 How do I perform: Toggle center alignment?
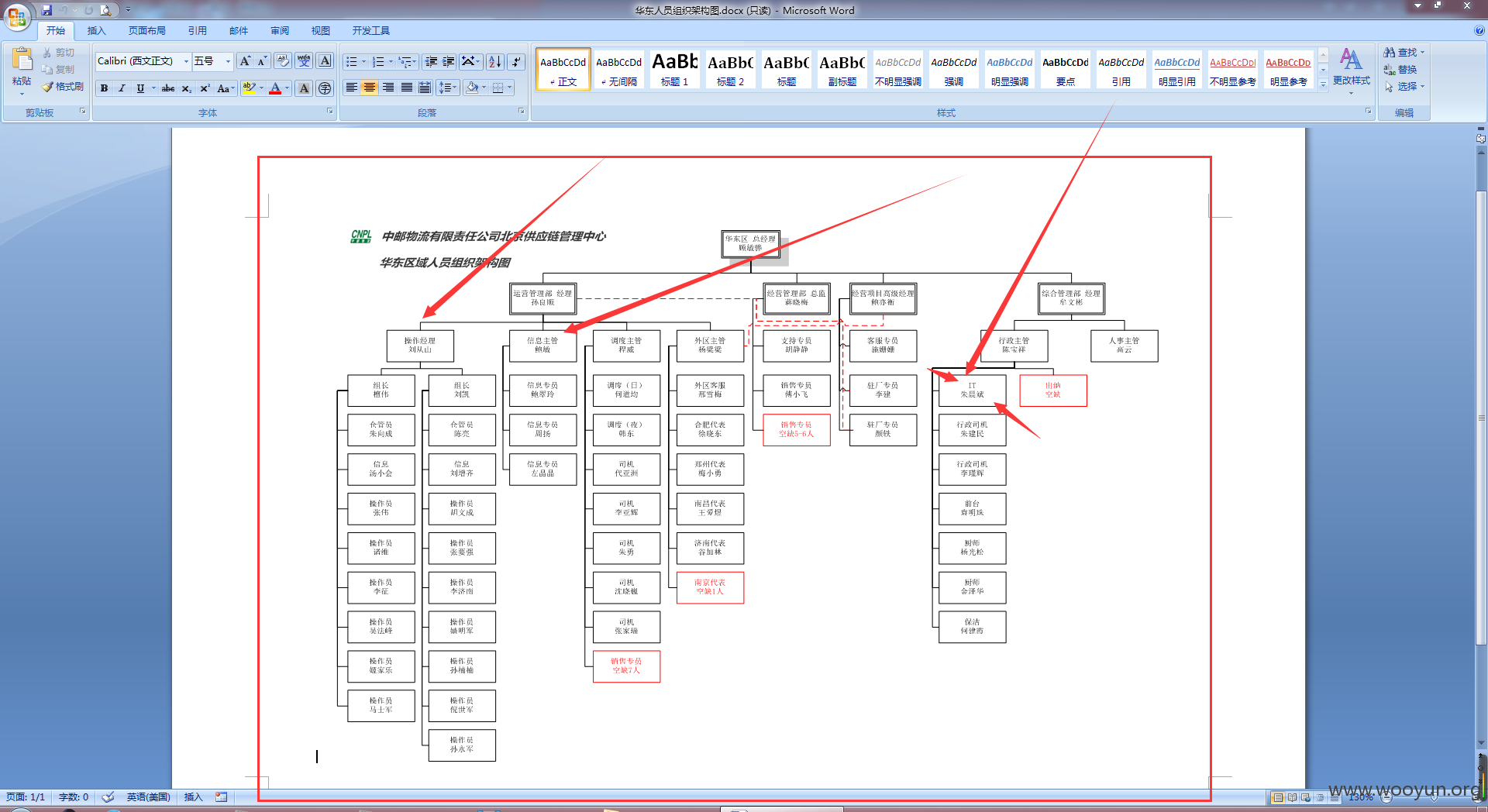370,88
